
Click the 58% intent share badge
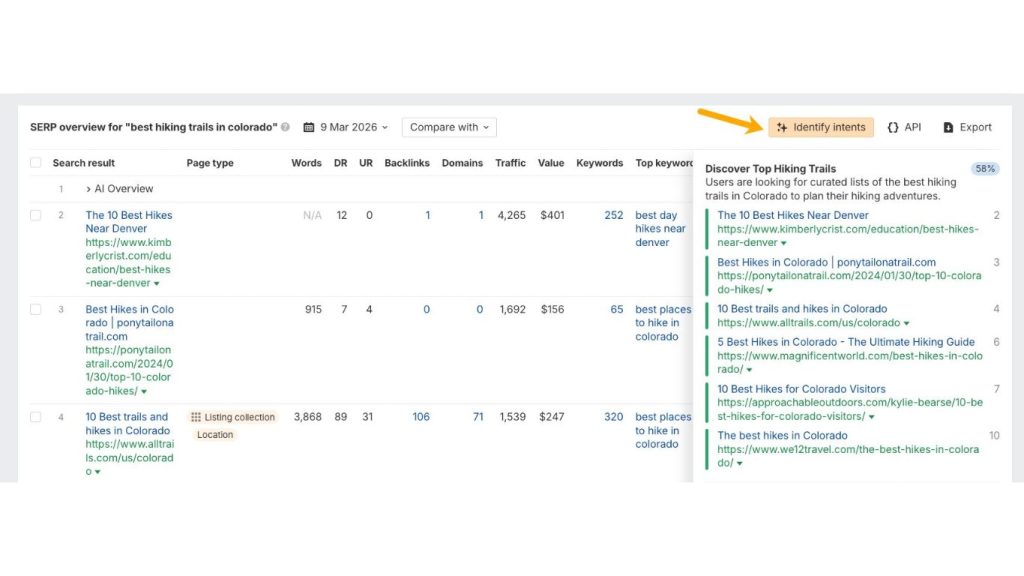[985, 168]
